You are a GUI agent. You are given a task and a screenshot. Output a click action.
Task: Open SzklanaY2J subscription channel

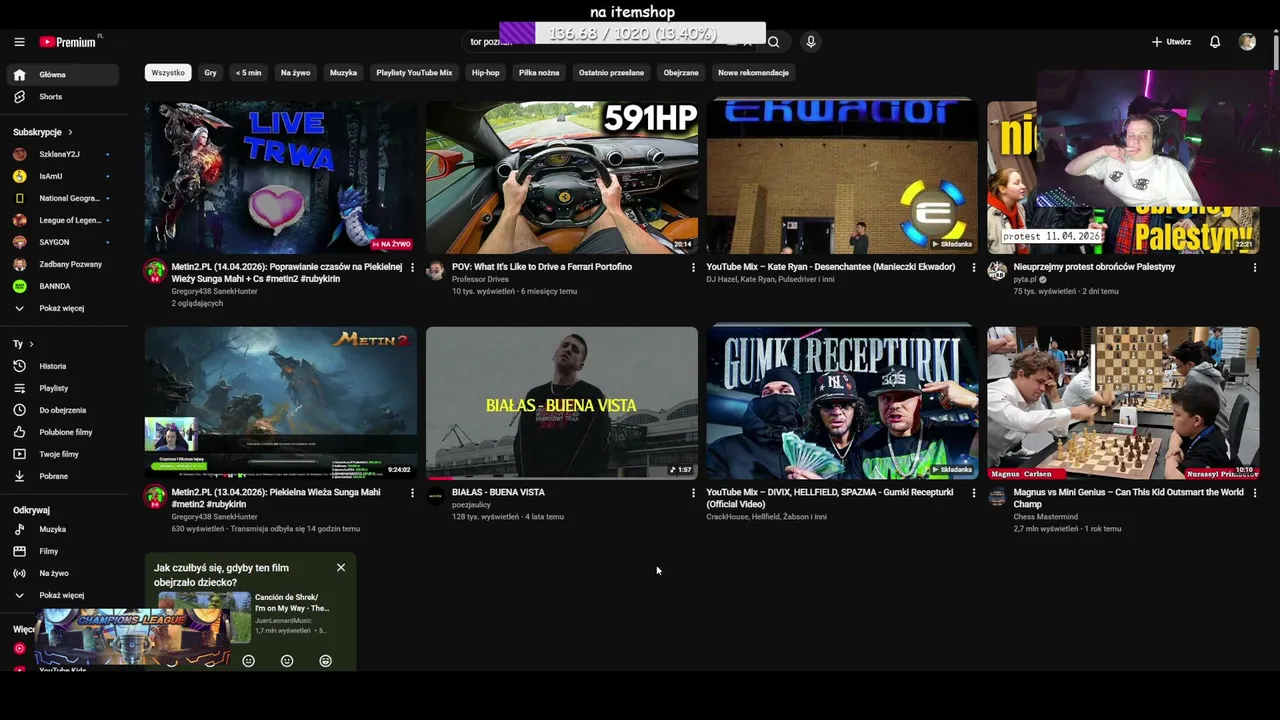tap(63, 154)
